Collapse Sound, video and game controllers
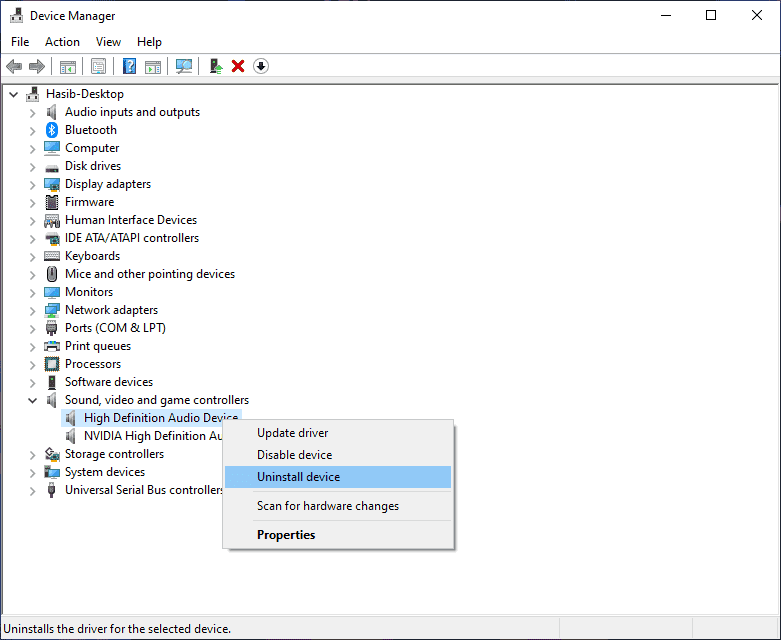The height and width of the screenshot is (640, 781). pos(32,400)
